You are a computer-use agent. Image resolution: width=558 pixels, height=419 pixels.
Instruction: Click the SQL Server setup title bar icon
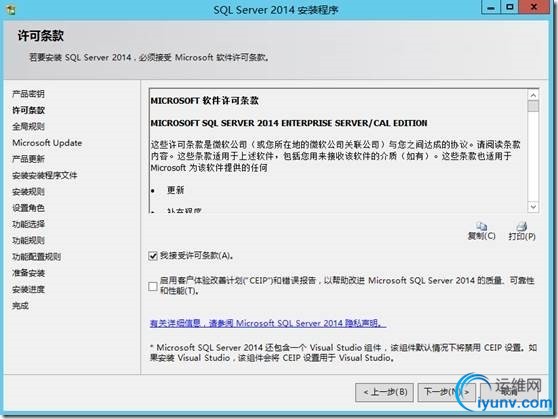click(11, 9)
